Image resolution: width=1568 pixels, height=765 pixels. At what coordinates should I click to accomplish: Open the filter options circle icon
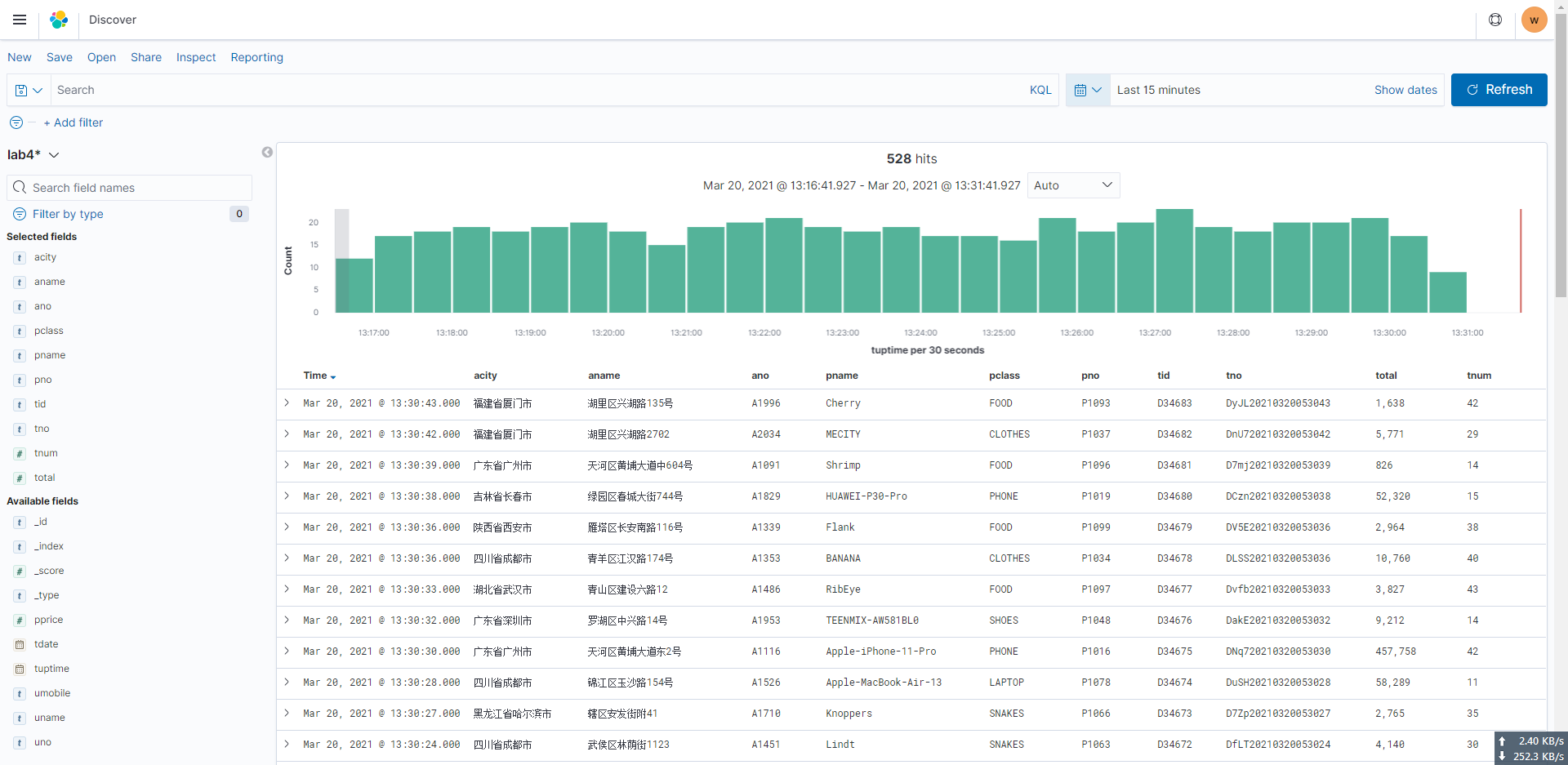16,122
